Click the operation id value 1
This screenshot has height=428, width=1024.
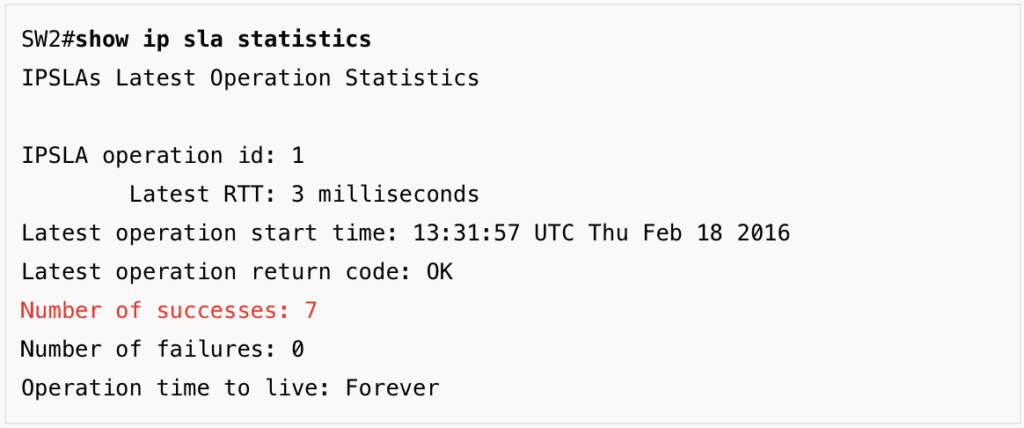pos(297,156)
